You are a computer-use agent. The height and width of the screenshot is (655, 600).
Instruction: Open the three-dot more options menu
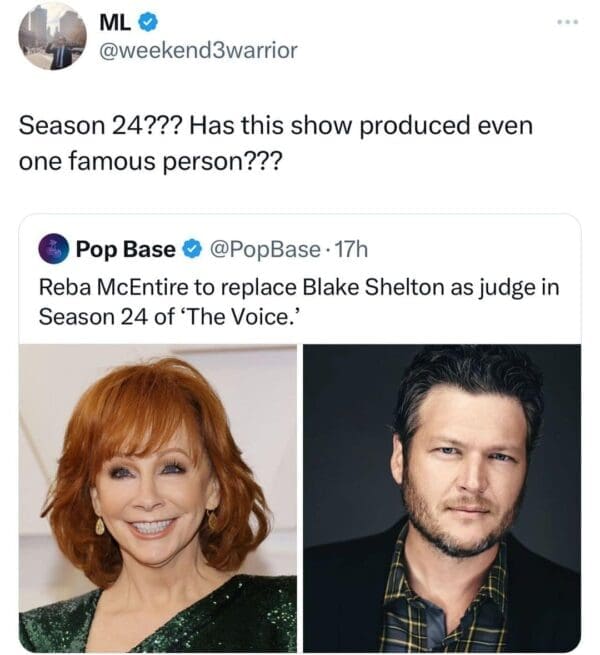tap(564, 21)
